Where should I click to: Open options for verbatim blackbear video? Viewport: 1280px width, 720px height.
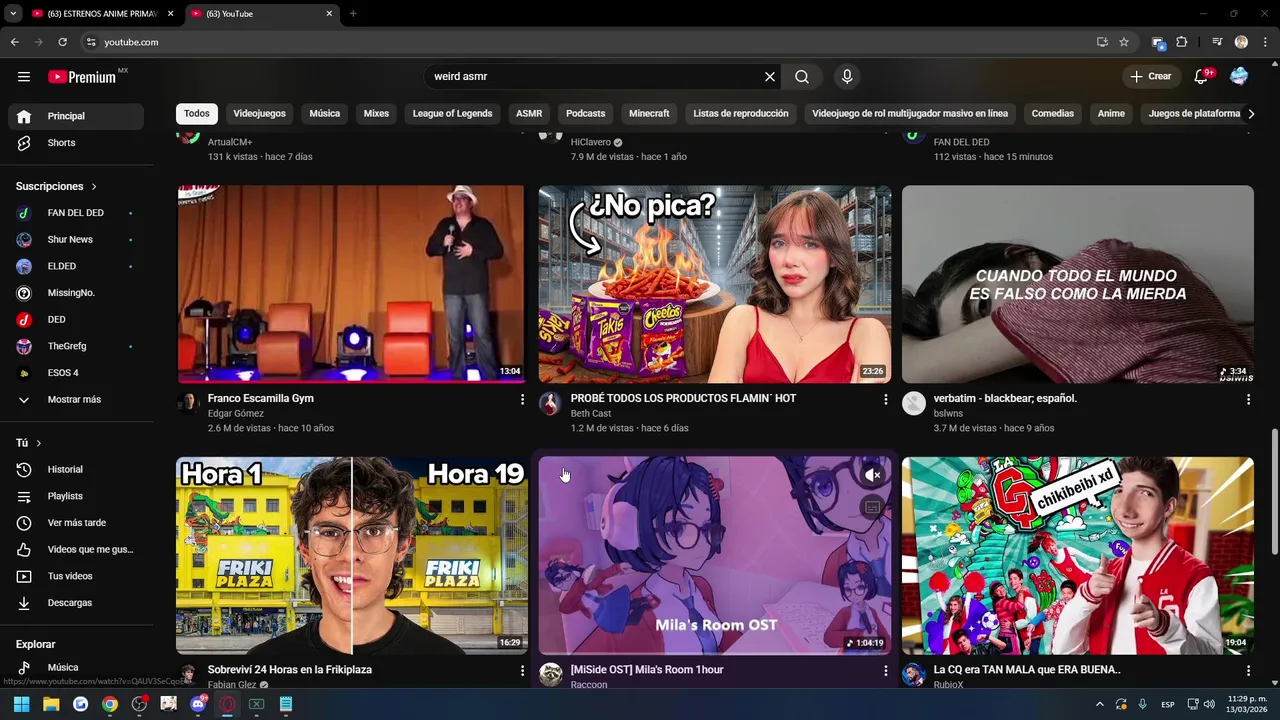click(x=1248, y=399)
